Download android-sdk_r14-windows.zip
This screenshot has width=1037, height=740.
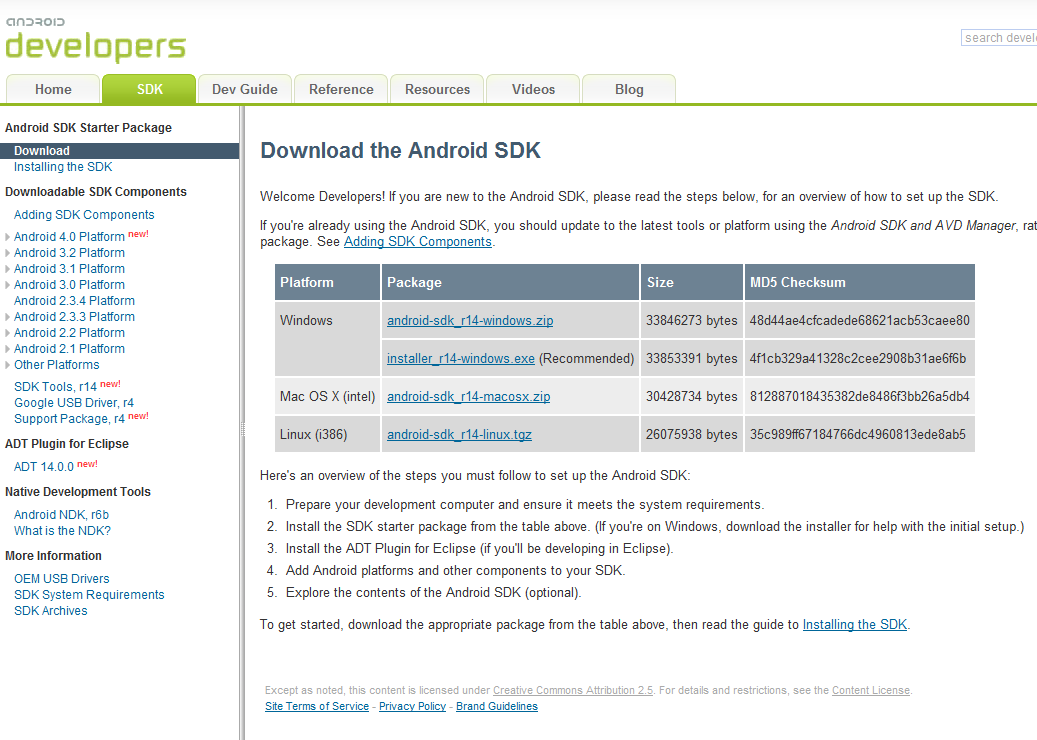pos(470,321)
